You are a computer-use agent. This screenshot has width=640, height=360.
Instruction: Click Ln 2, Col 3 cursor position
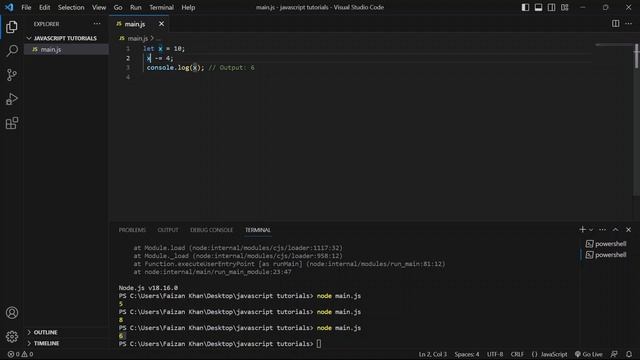[x=433, y=354]
